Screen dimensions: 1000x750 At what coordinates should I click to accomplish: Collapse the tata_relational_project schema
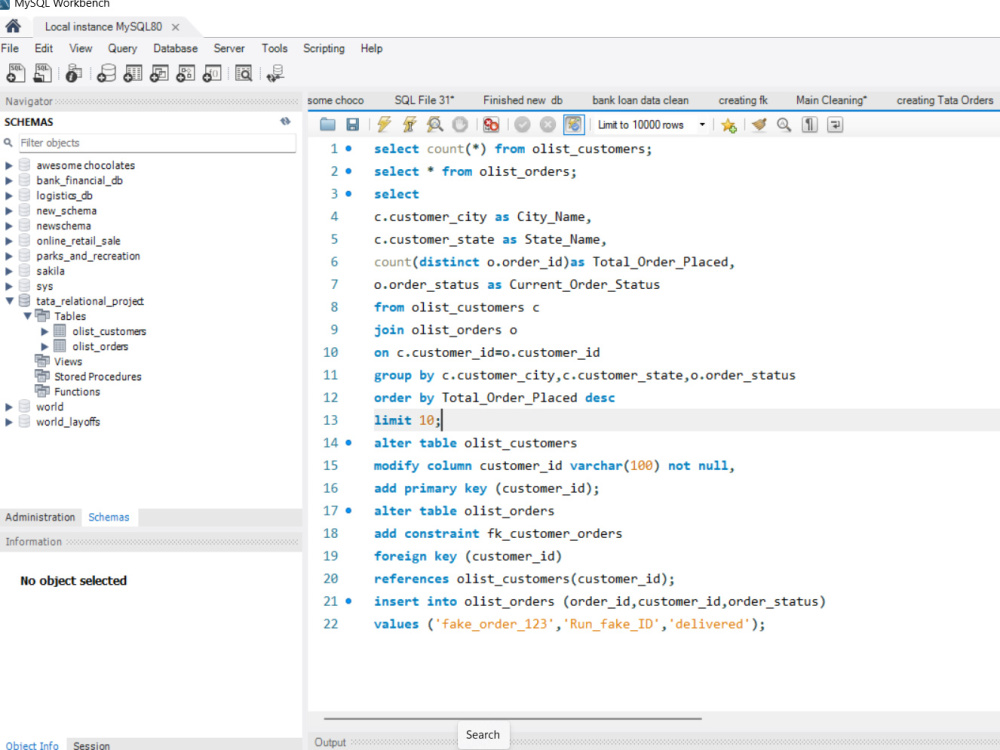click(9, 301)
